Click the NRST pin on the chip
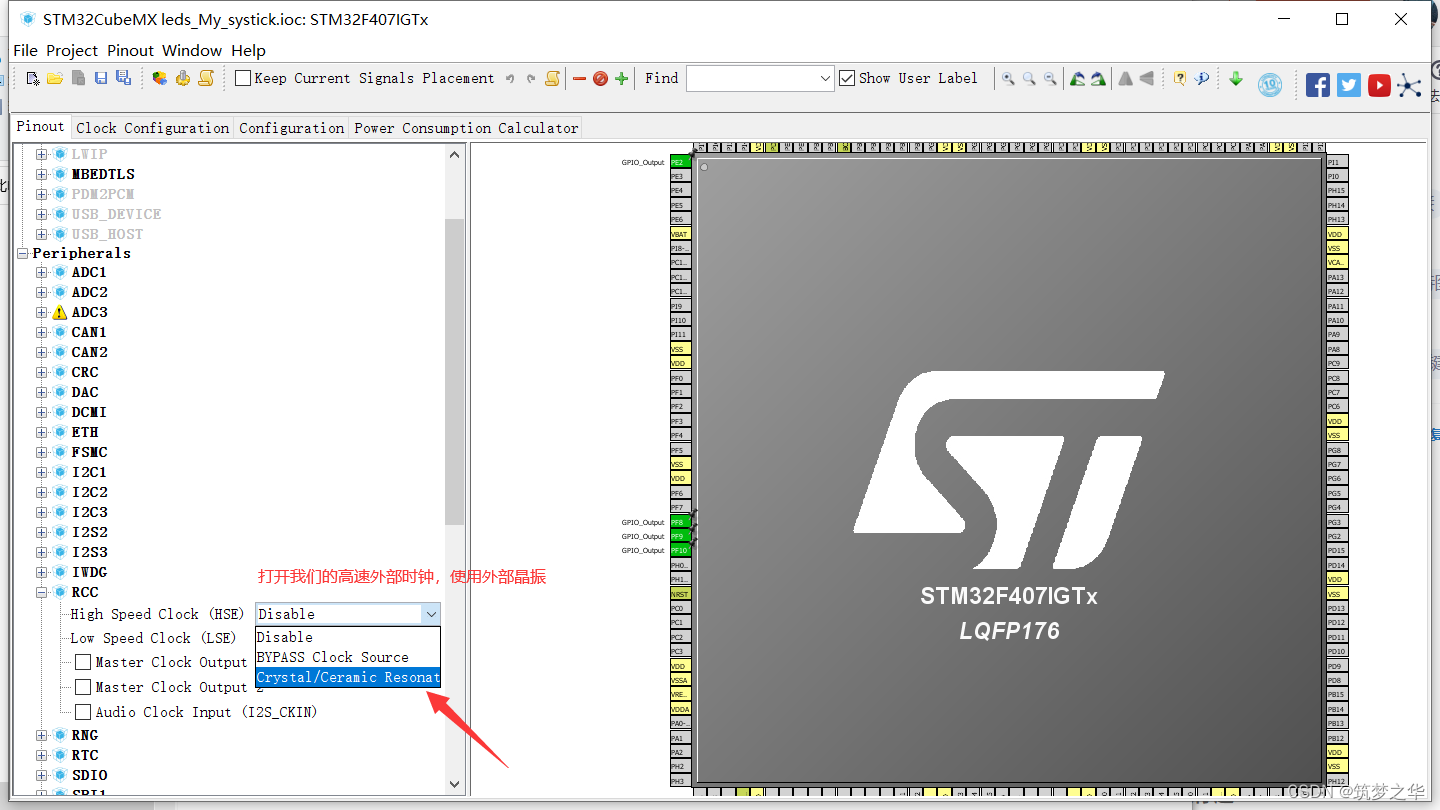The width and height of the screenshot is (1440, 810). 680,594
